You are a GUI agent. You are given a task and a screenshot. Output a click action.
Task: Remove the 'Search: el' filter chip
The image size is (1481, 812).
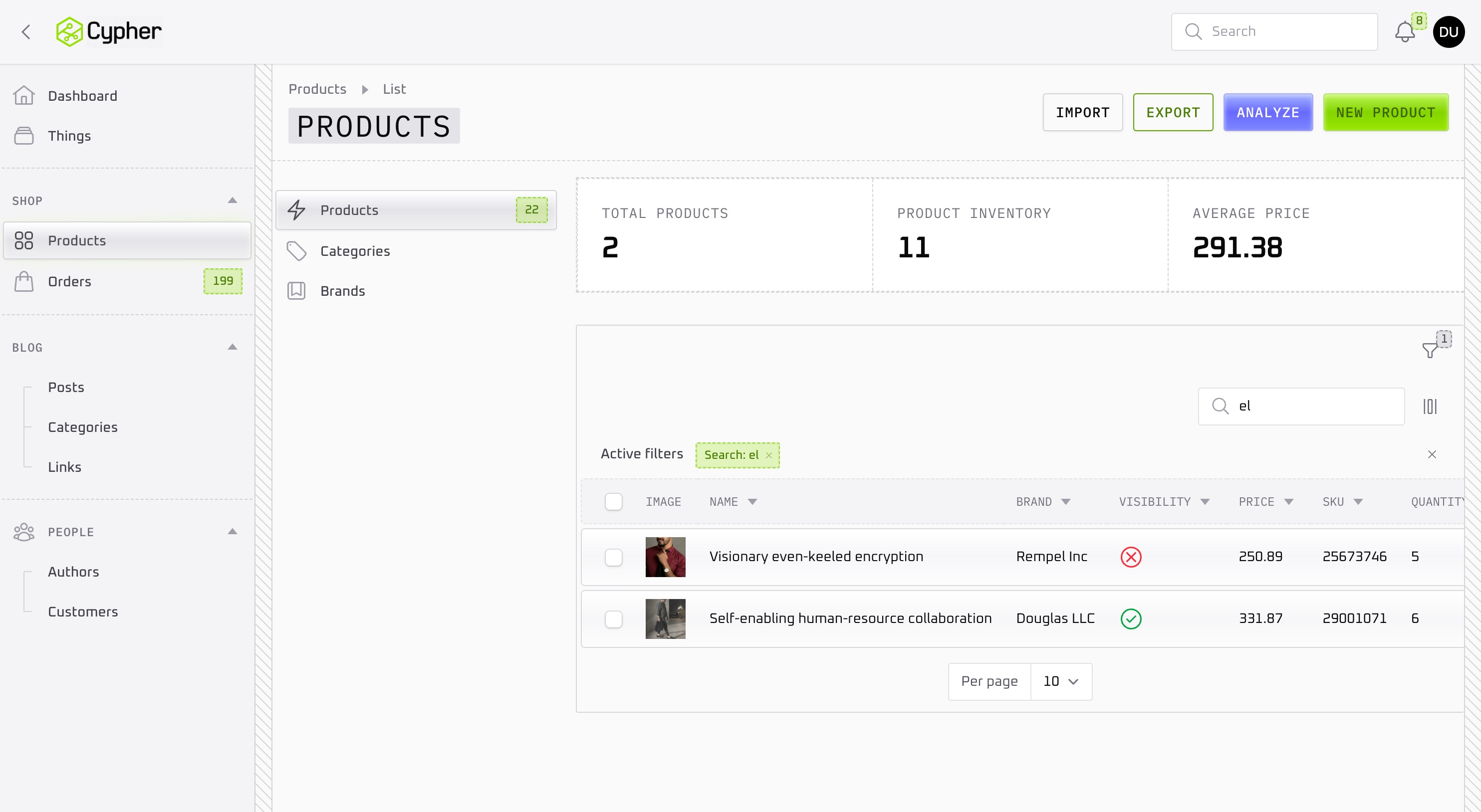coord(768,455)
